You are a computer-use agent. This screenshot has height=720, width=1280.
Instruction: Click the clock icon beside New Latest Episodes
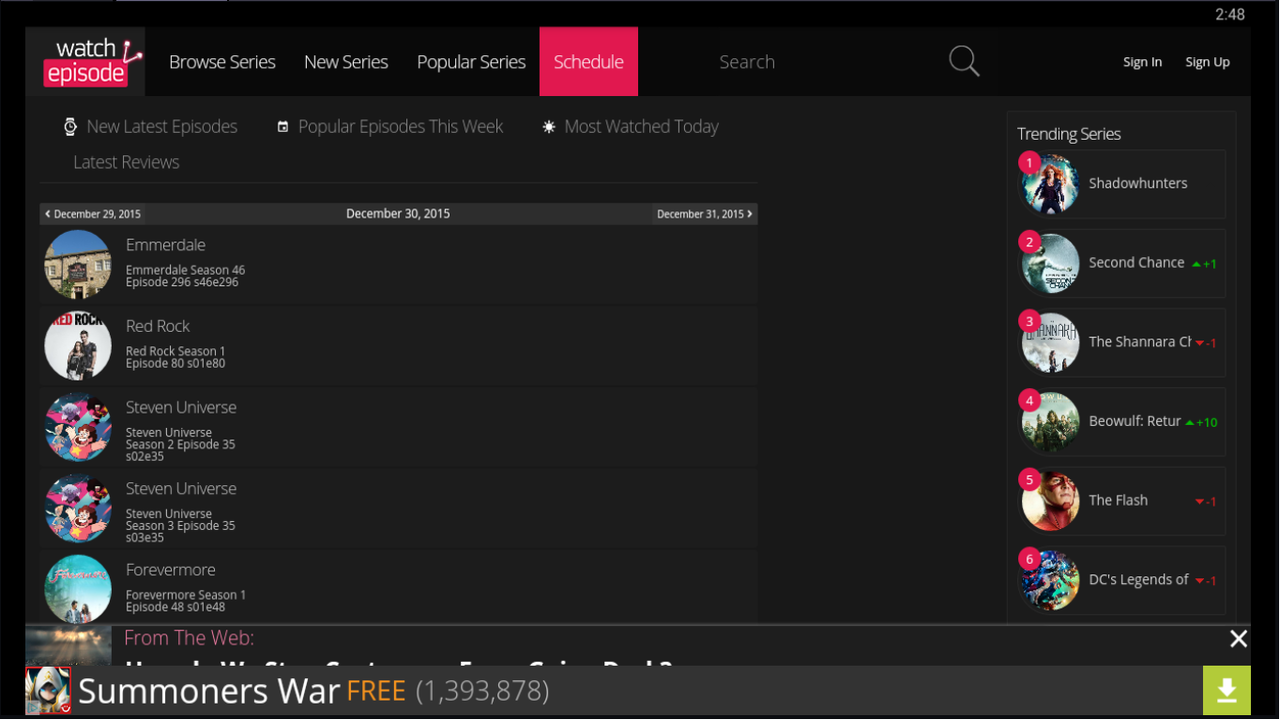tap(69, 126)
